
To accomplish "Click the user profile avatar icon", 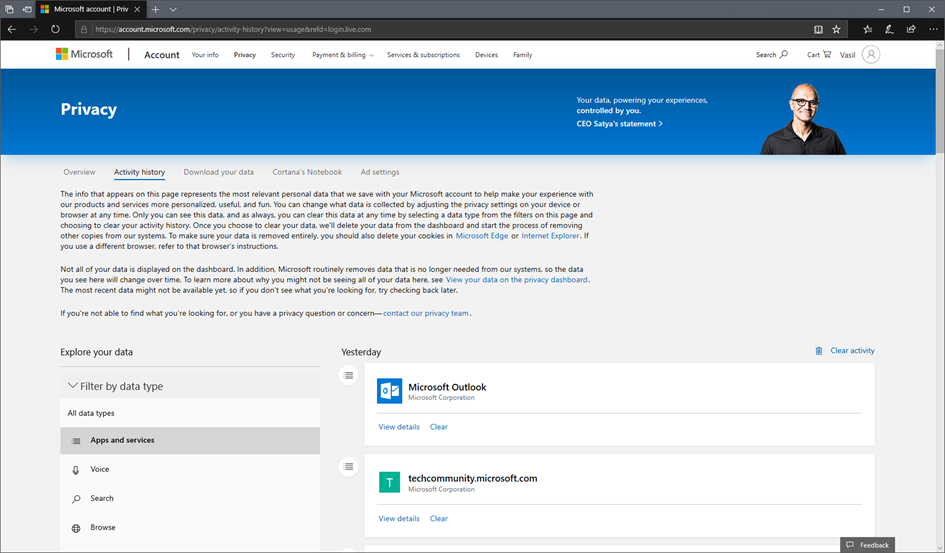I will click(x=871, y=55).
